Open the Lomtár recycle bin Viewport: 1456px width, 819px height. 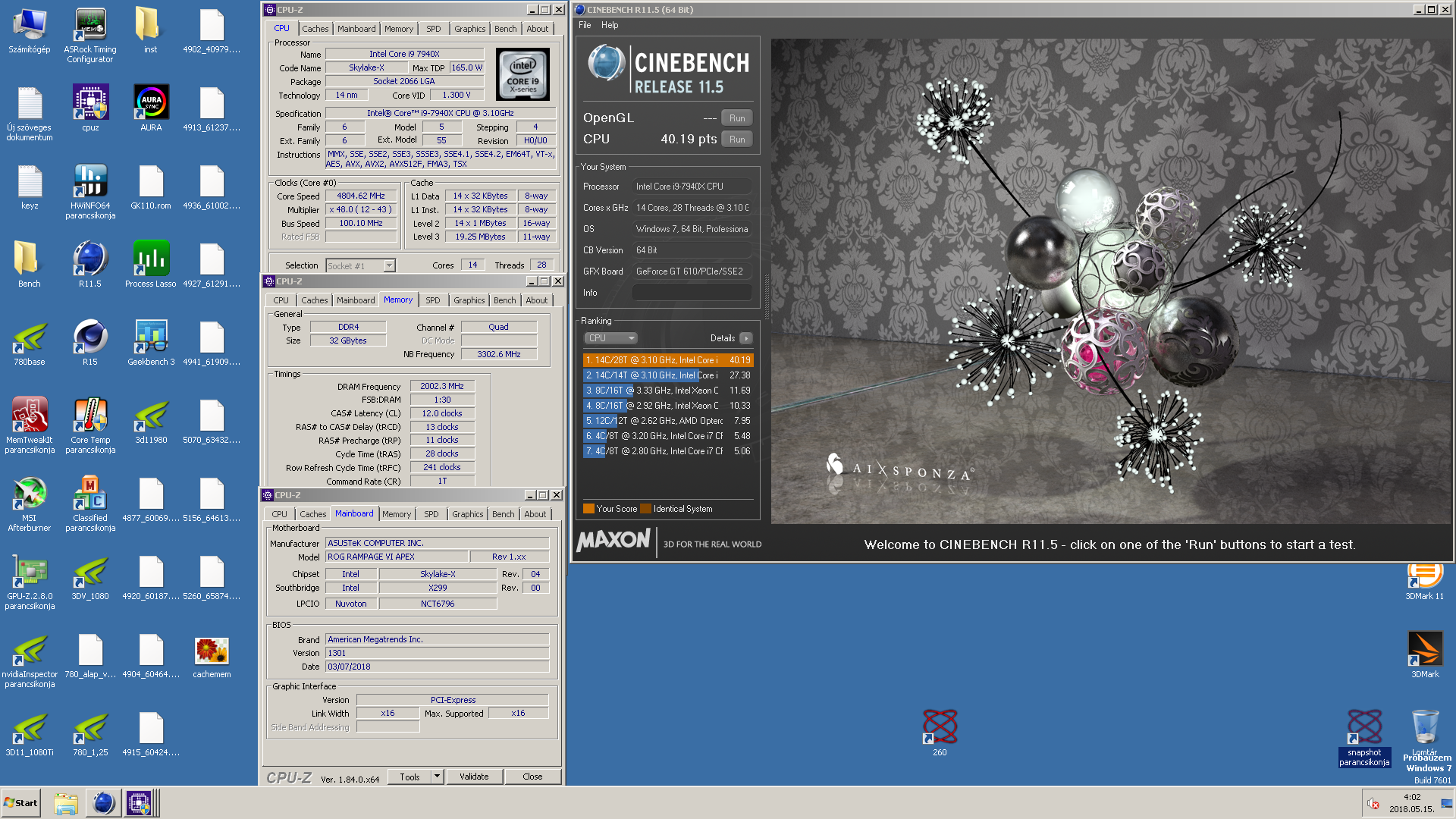coord(1425,733)
